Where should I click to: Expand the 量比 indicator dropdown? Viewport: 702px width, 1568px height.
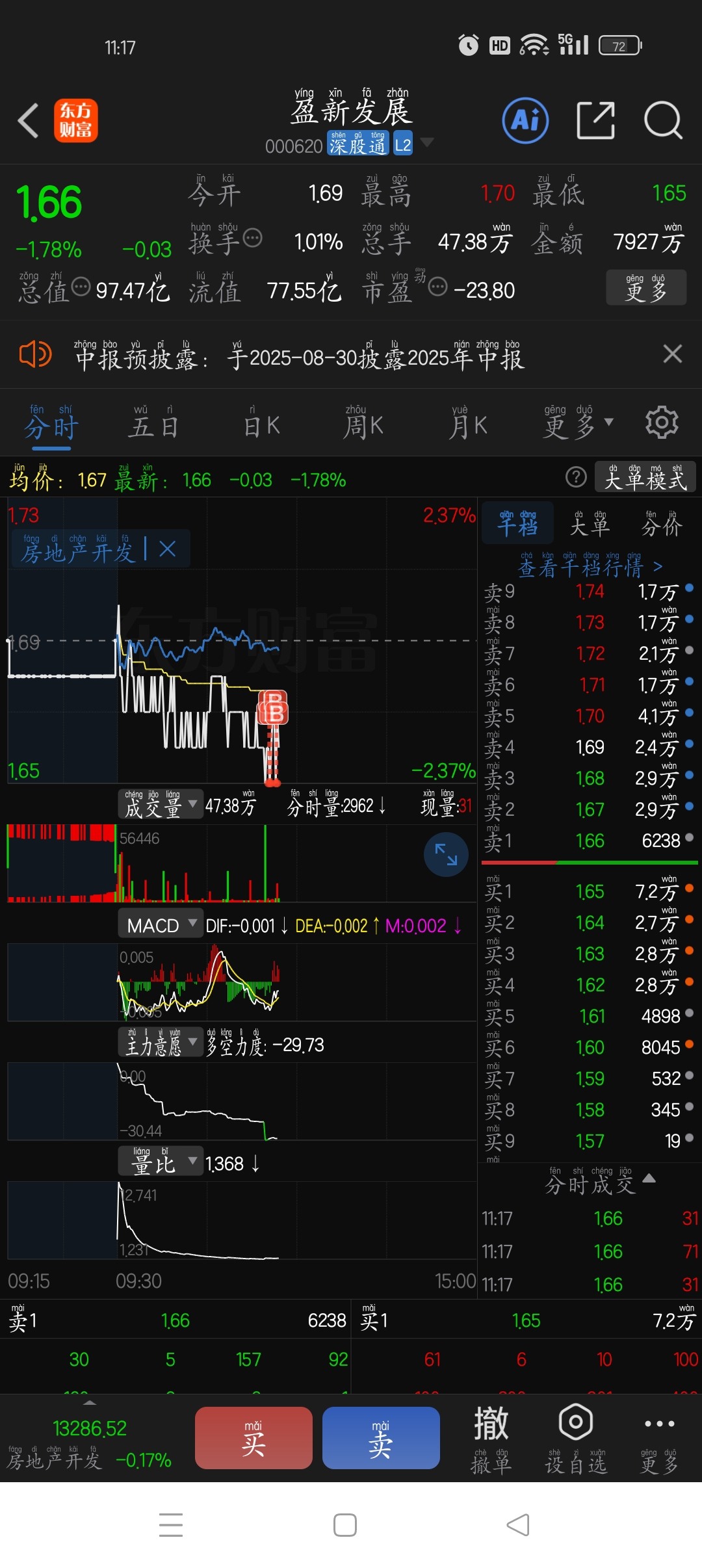click(161, 1162)
